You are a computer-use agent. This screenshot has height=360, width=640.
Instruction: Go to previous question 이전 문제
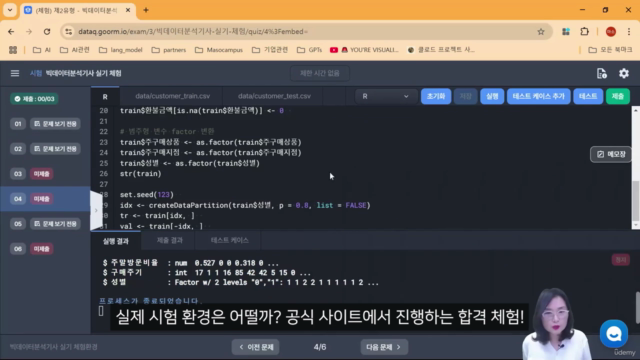256,347
